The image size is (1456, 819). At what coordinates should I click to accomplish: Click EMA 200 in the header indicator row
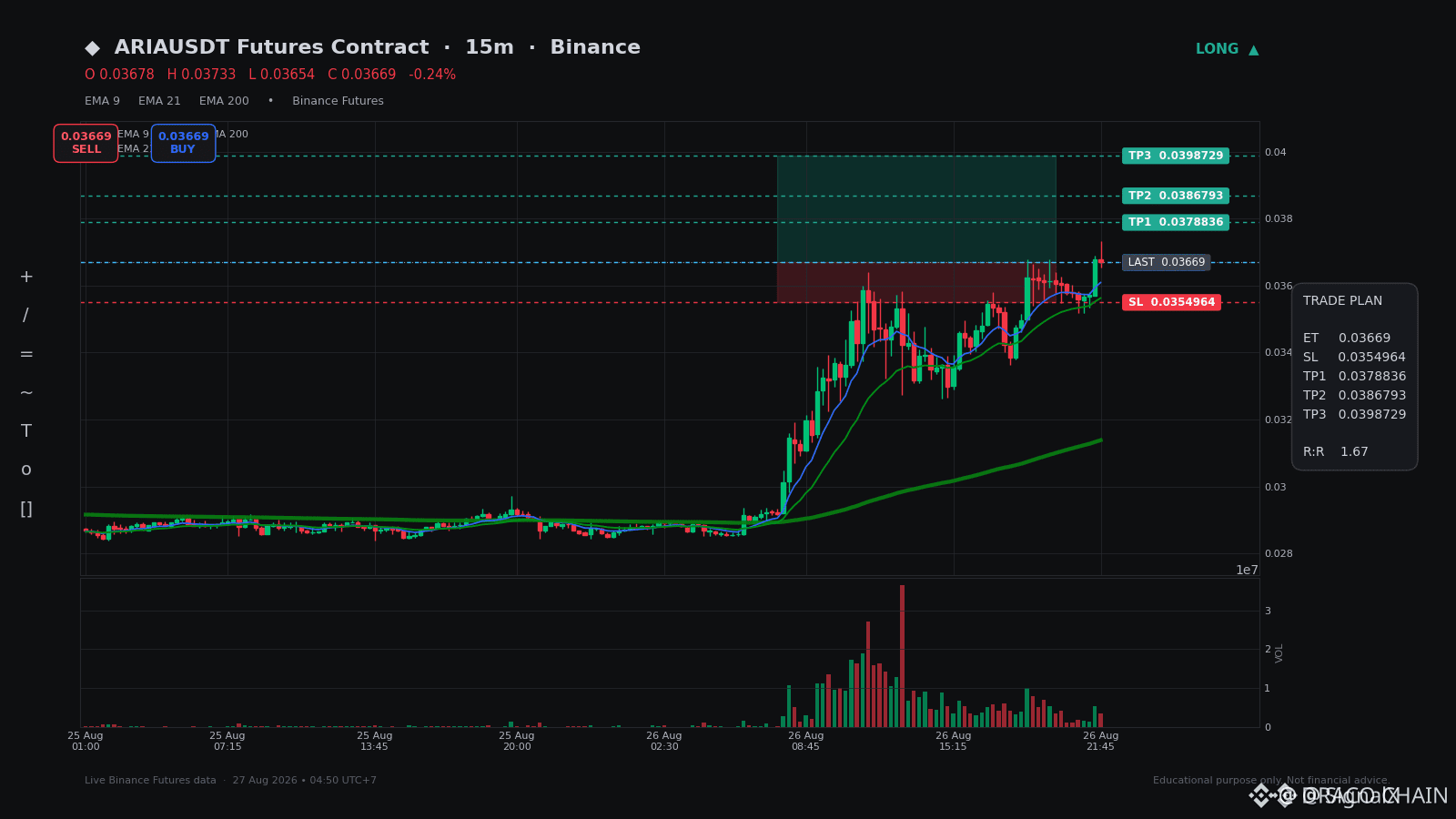pyautogui.click(x=224, y=101)
